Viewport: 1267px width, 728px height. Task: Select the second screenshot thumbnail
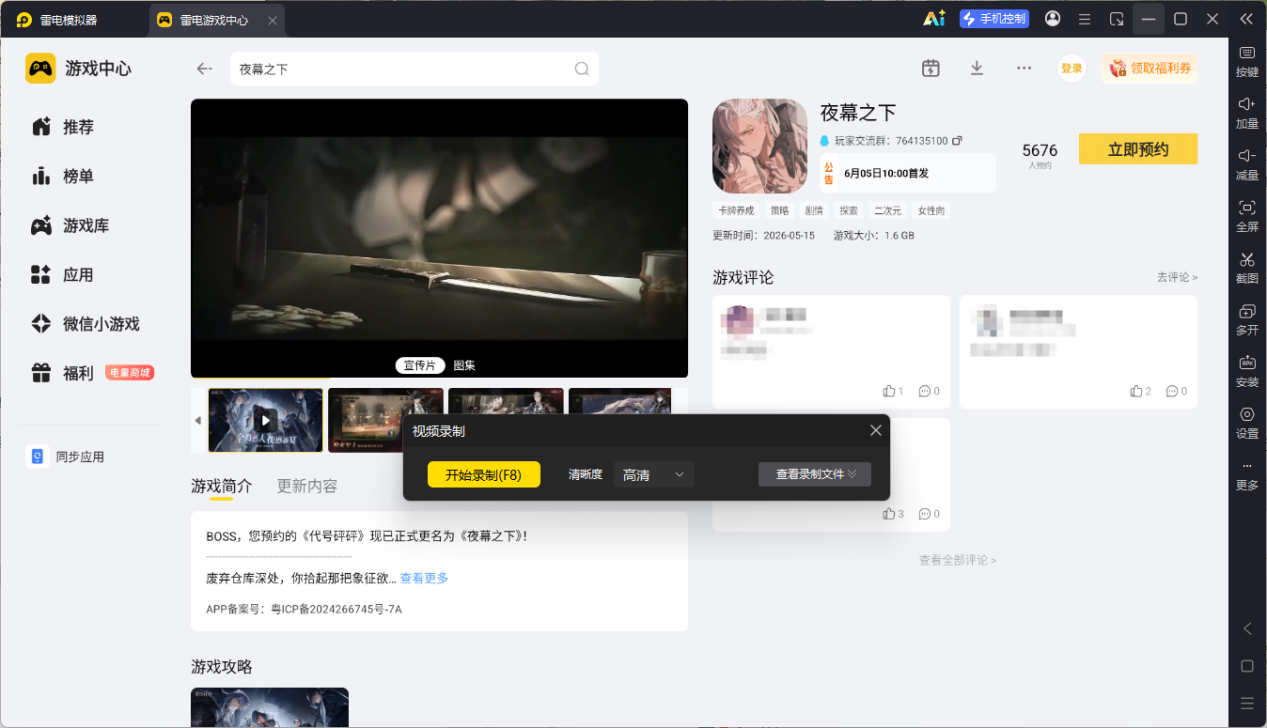coord(385,420)
